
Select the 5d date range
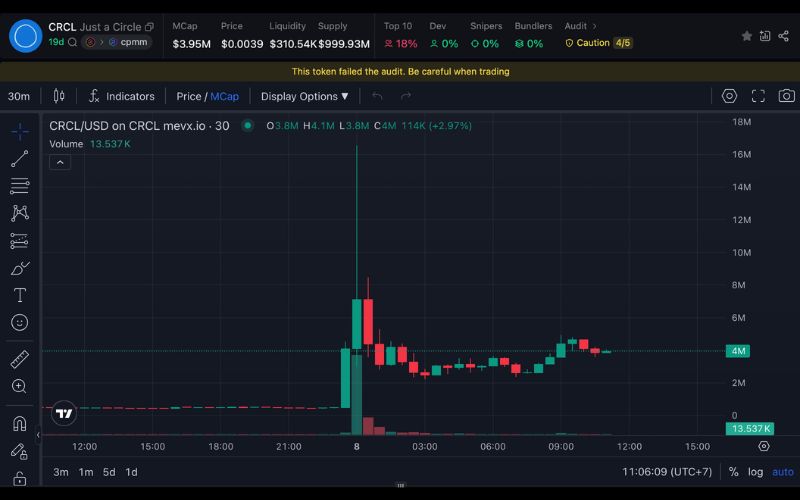point(109,472)
